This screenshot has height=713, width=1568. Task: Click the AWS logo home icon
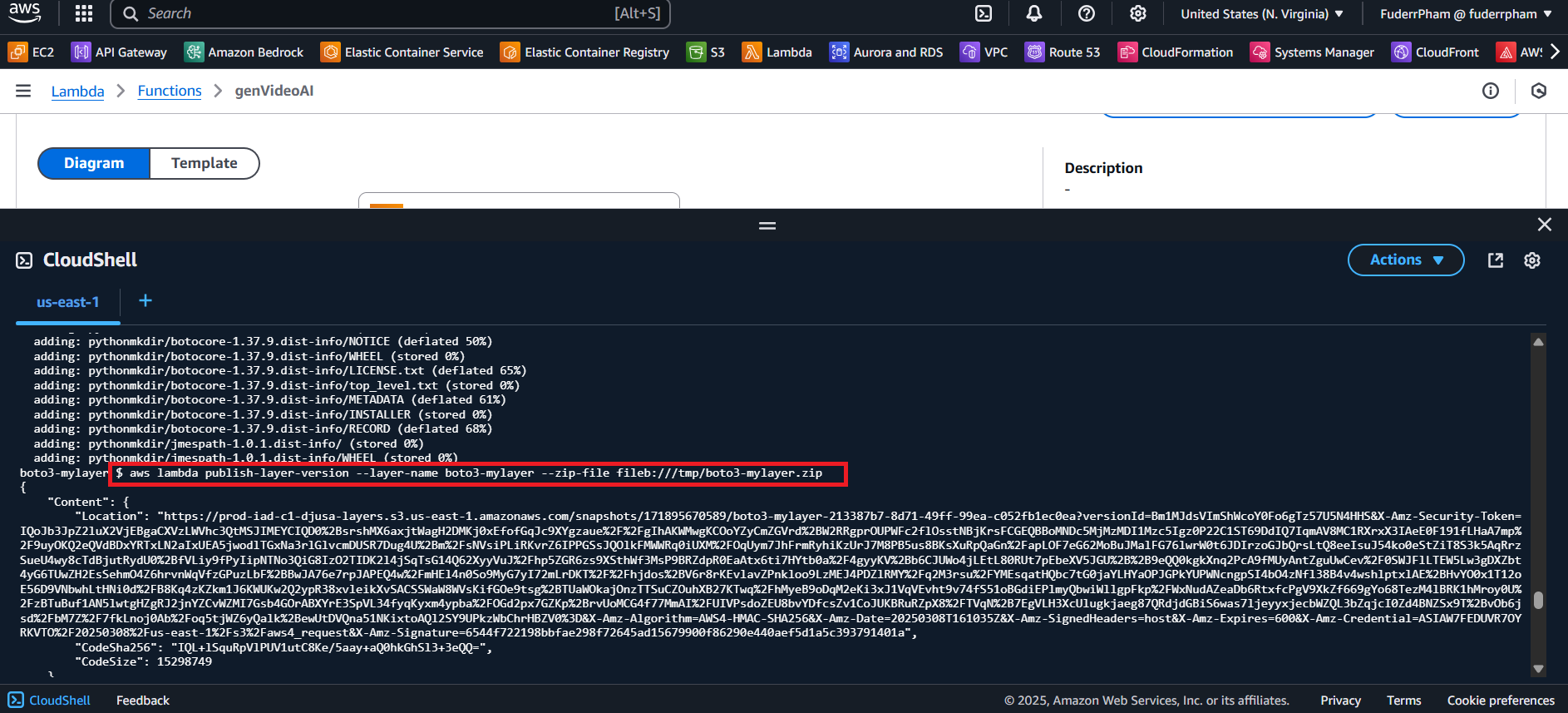[25, 12]
